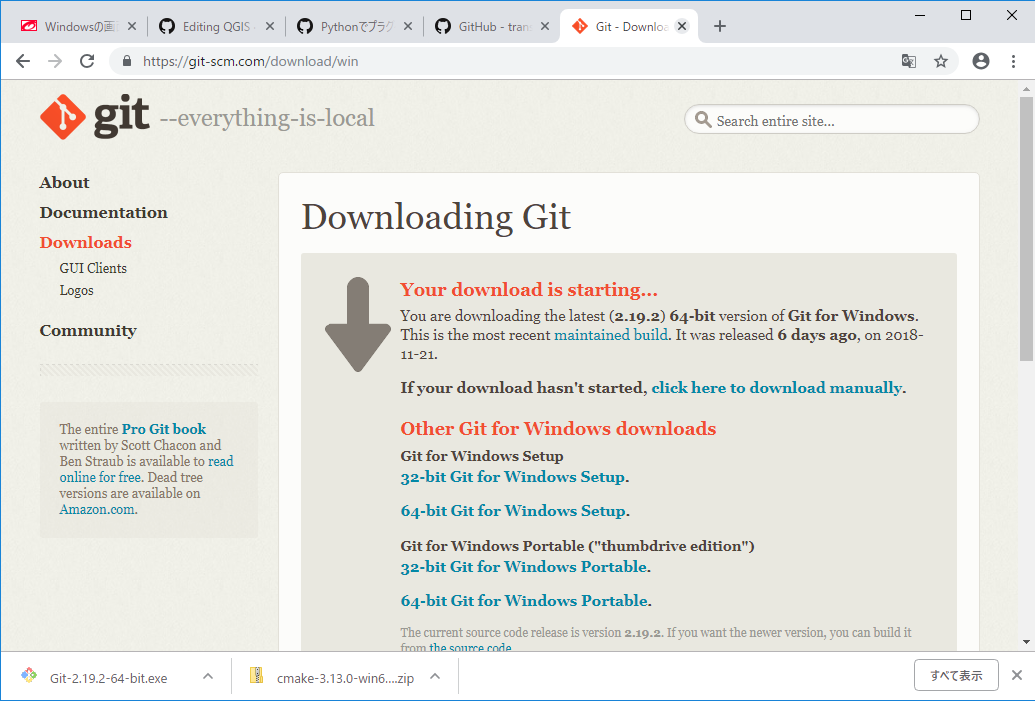This screenshot has width=1035, height=701.
Task: Open the downloaded Git-2.19.2-64-bit.exe file
Action: click(108, 678)
